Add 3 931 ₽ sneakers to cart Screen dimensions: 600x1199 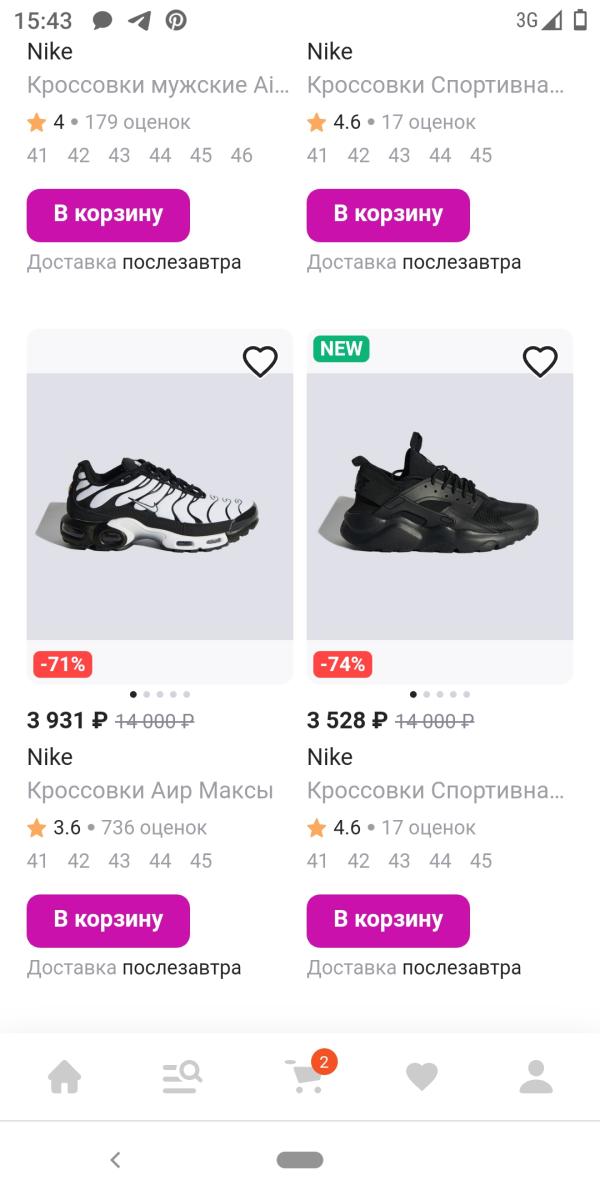tap(108, 920)
